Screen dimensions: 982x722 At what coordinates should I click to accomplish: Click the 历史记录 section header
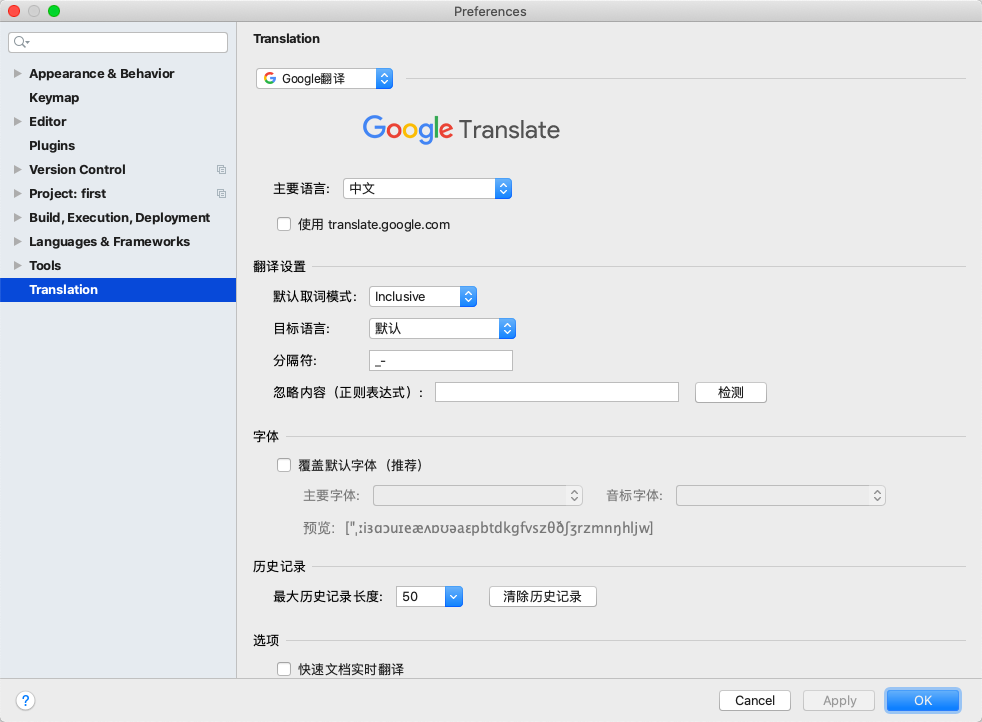point(279,567)
